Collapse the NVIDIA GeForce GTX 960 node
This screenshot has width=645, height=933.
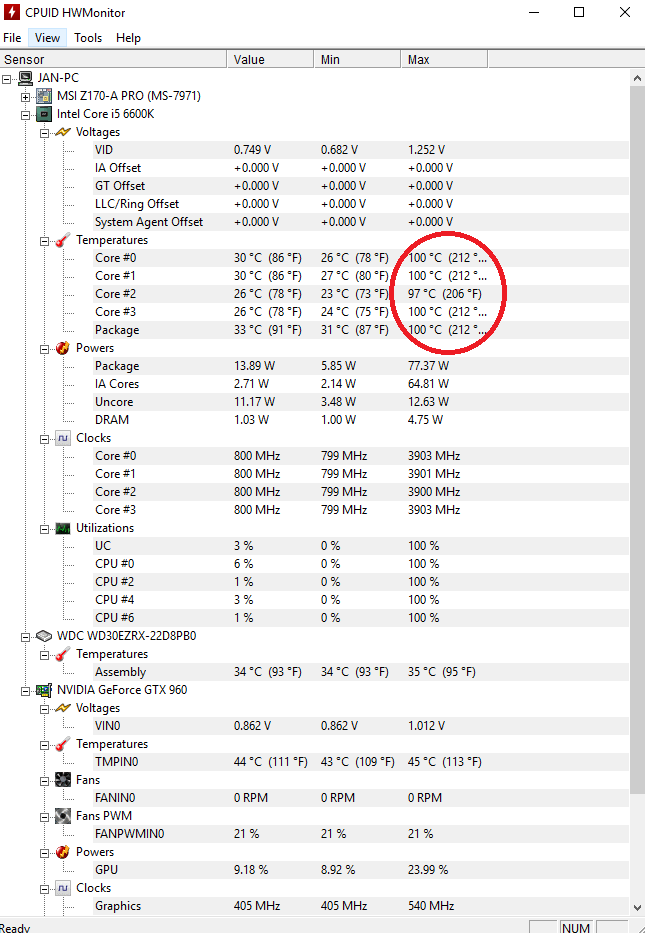[25, 691]
